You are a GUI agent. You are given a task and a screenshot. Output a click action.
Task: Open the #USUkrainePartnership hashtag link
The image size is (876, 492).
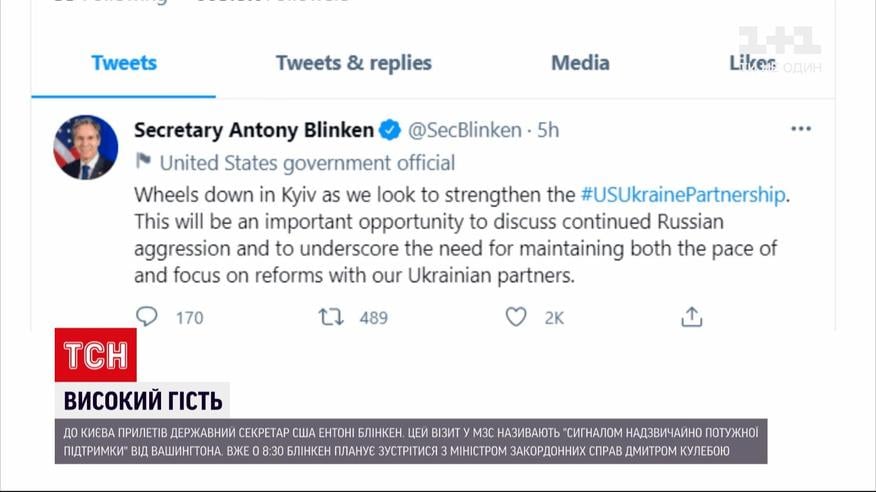pyautogui.click(x=683, y=193)
